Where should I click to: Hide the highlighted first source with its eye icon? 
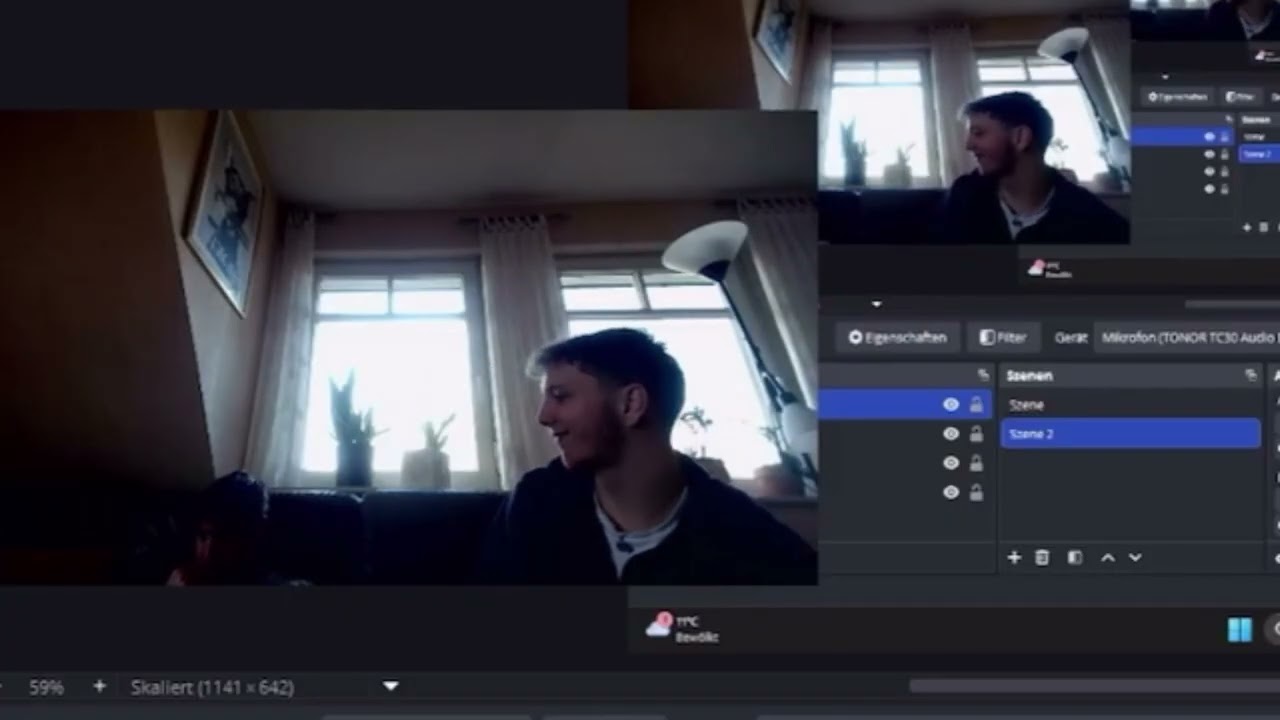click(x=951, y=404)
